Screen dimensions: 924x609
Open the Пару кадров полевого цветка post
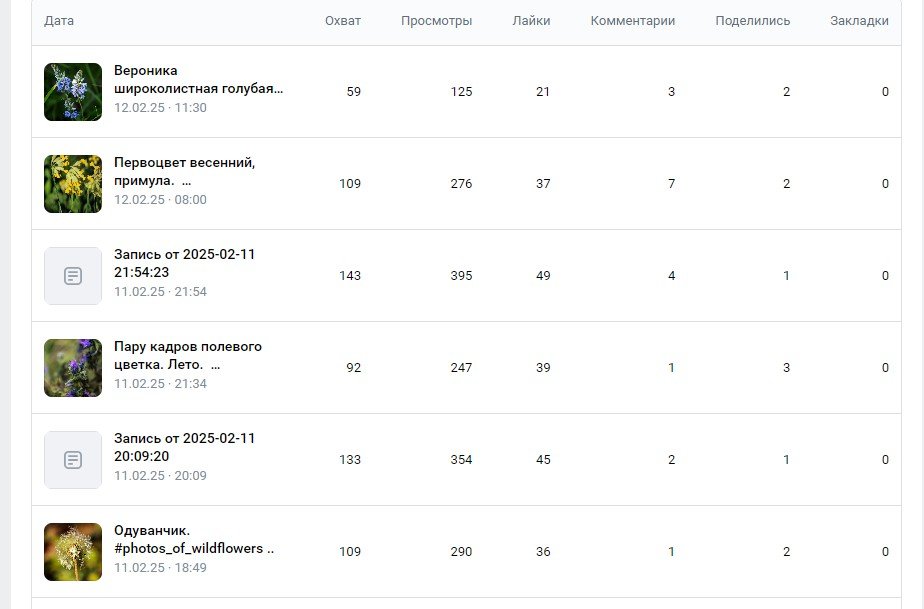188,355
